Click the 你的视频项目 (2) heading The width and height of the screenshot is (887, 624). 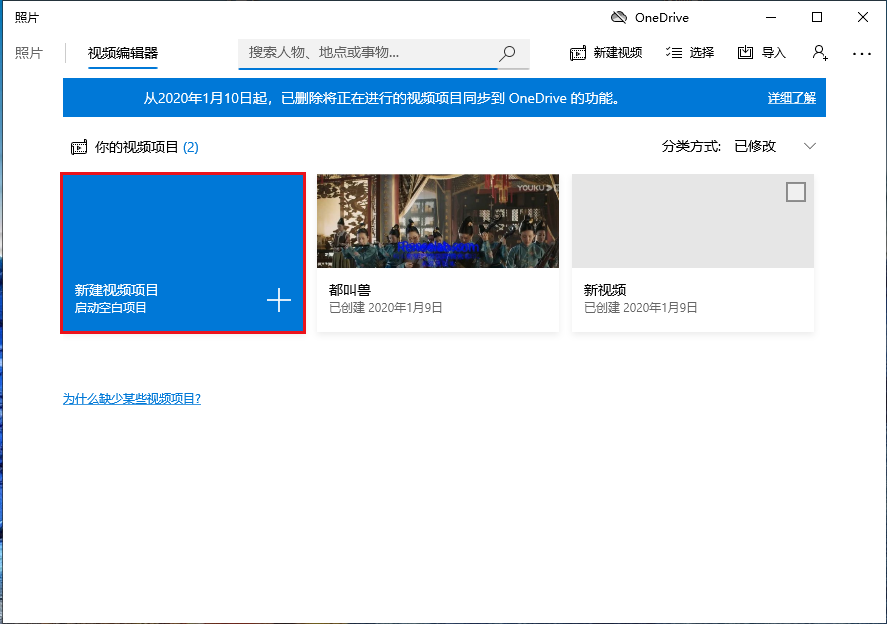(147, 147)
